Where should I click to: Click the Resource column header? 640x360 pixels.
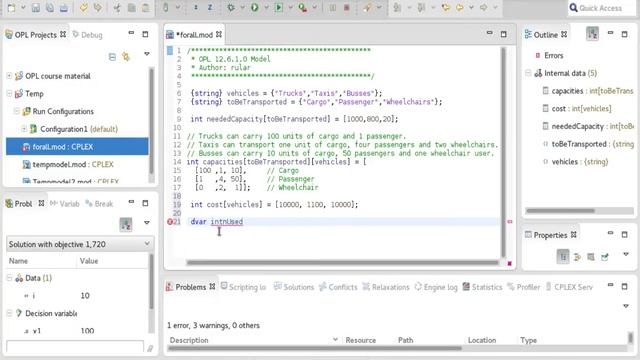point(360,340)
